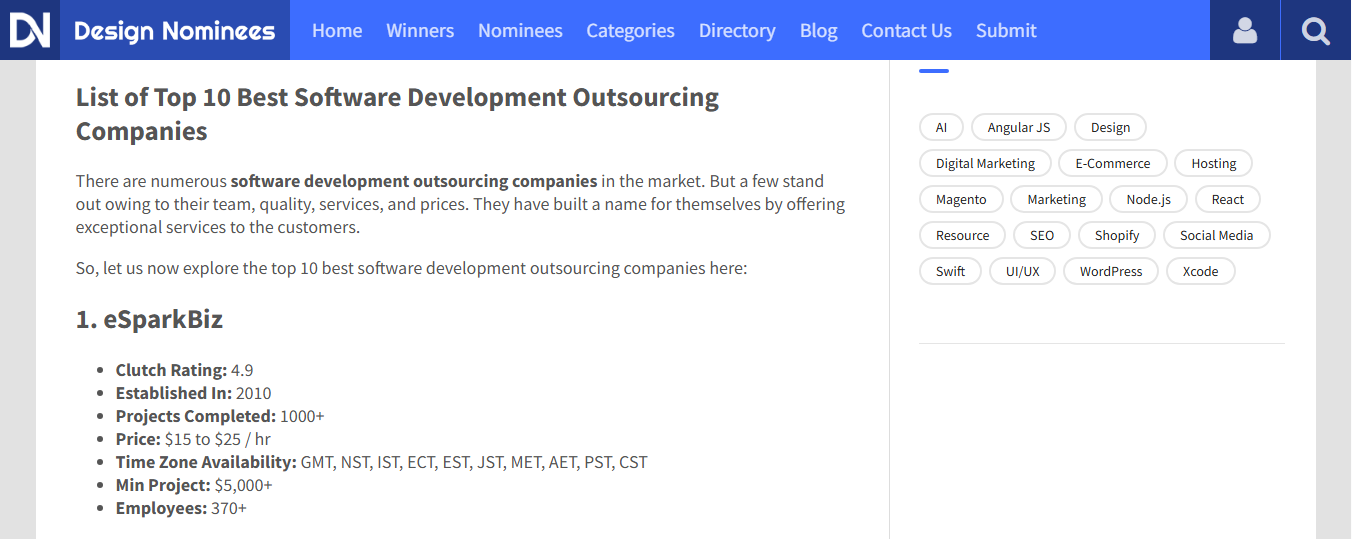The height and width of the screenshot is (539, 1352).
Task: Select the Node.js tag
Action: (1148, 199)
